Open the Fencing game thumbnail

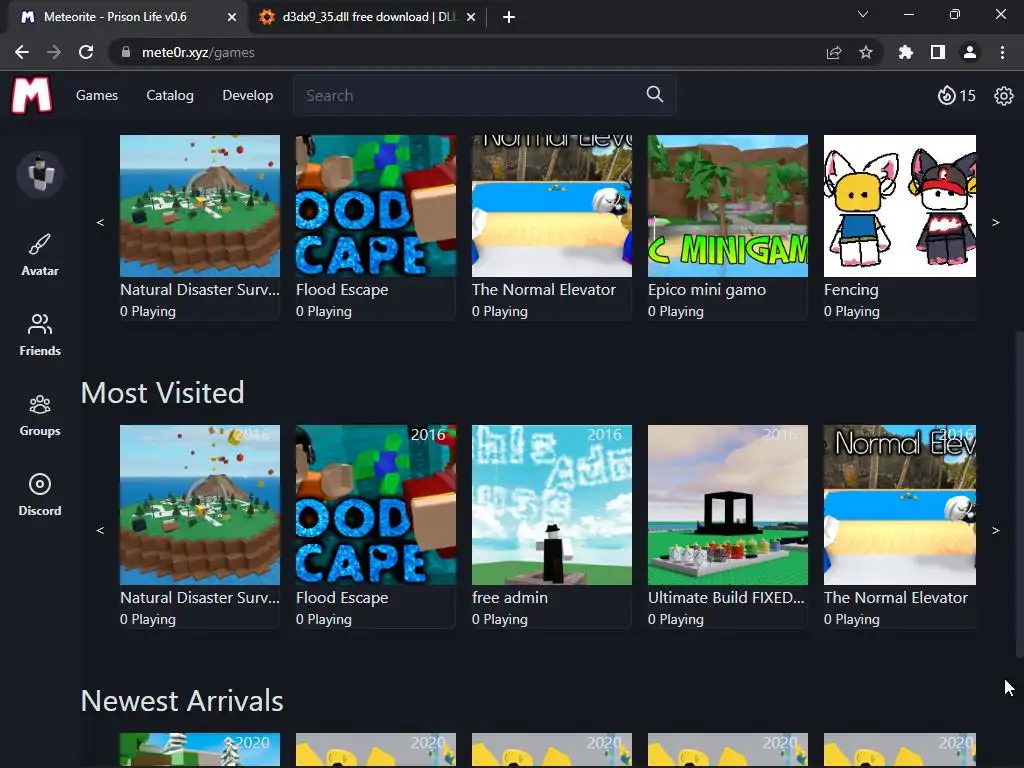coord(900,206)
